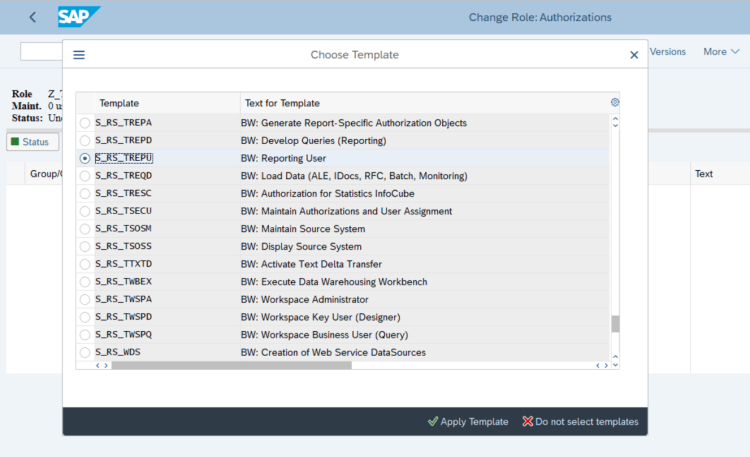Click Do not select templates button
The height and width of the screenshot is (457, 750).
(x=580, y=422)
